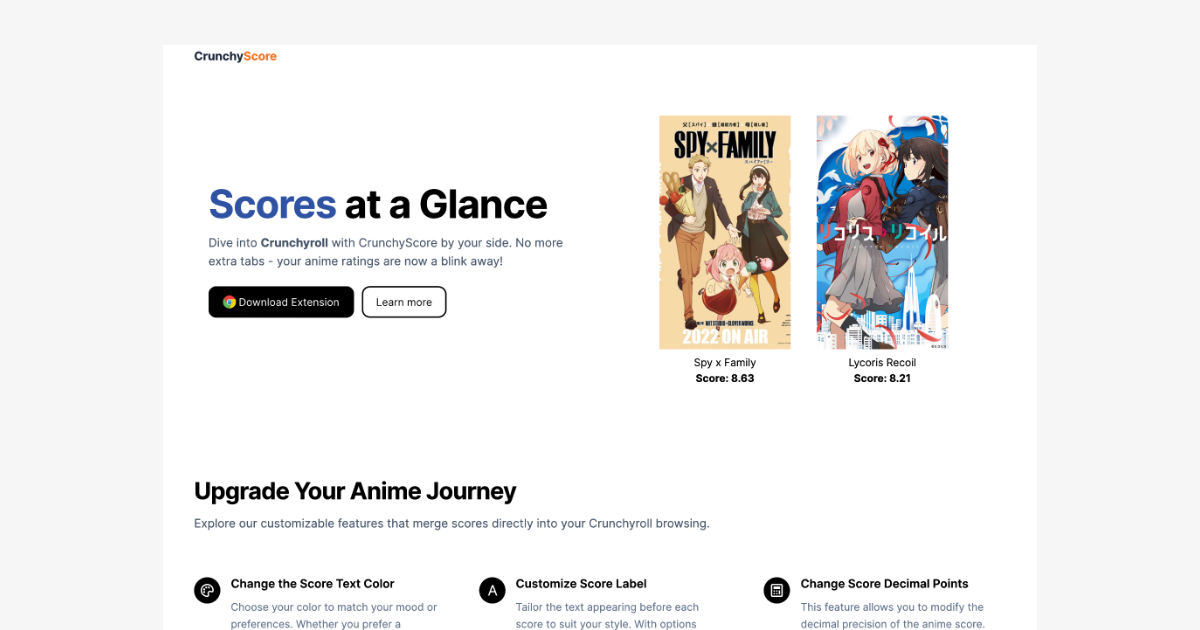The width and height of the screenshot is (1200, 630).
Task: Click the Chrome icon in Download button
Action: pos(229,302)
